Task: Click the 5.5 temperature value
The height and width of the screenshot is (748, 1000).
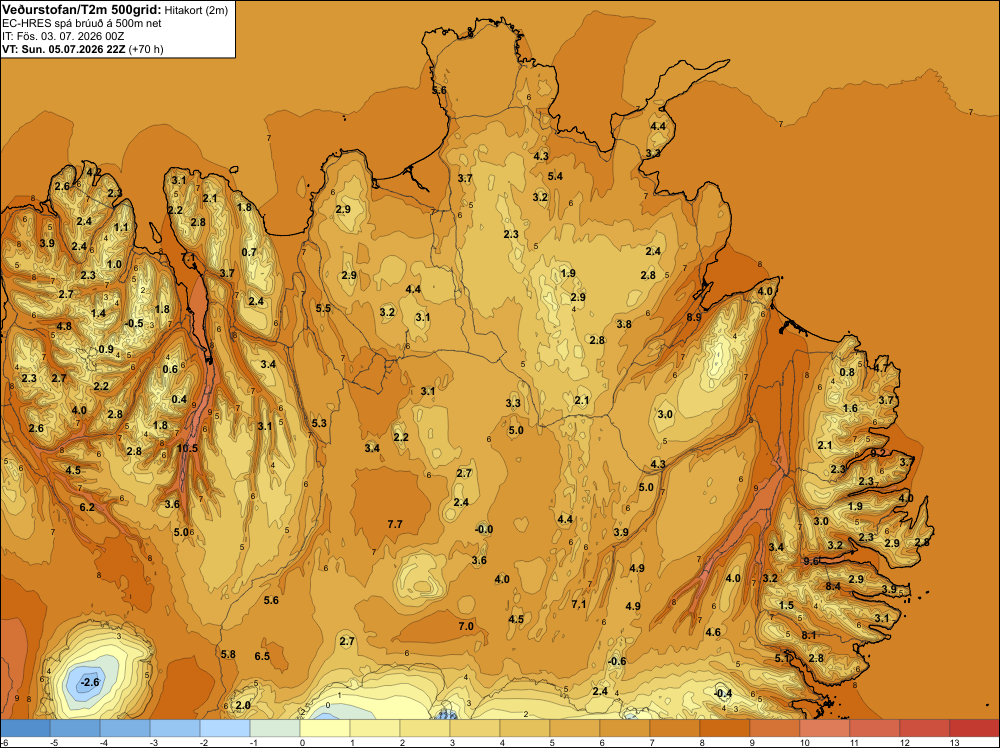Action: (x=323, y=309)
